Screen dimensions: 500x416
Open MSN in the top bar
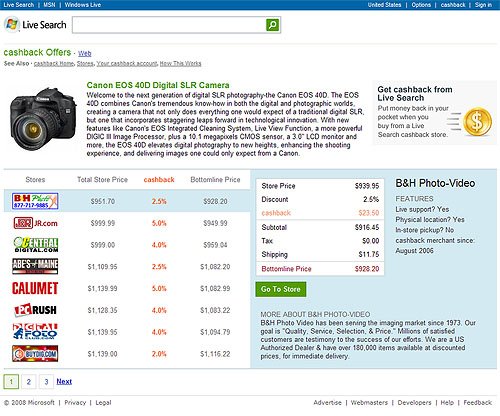[x=49, y=5]
